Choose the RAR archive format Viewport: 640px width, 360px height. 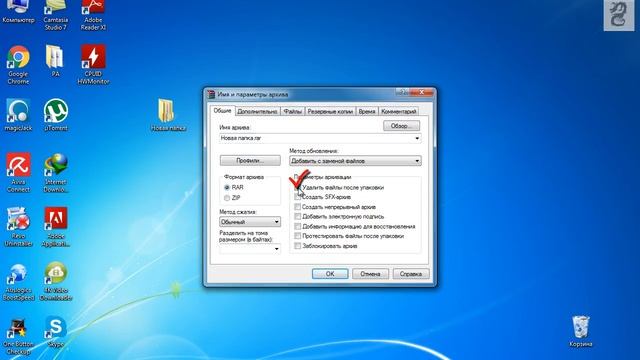click(x=227, y=187)
